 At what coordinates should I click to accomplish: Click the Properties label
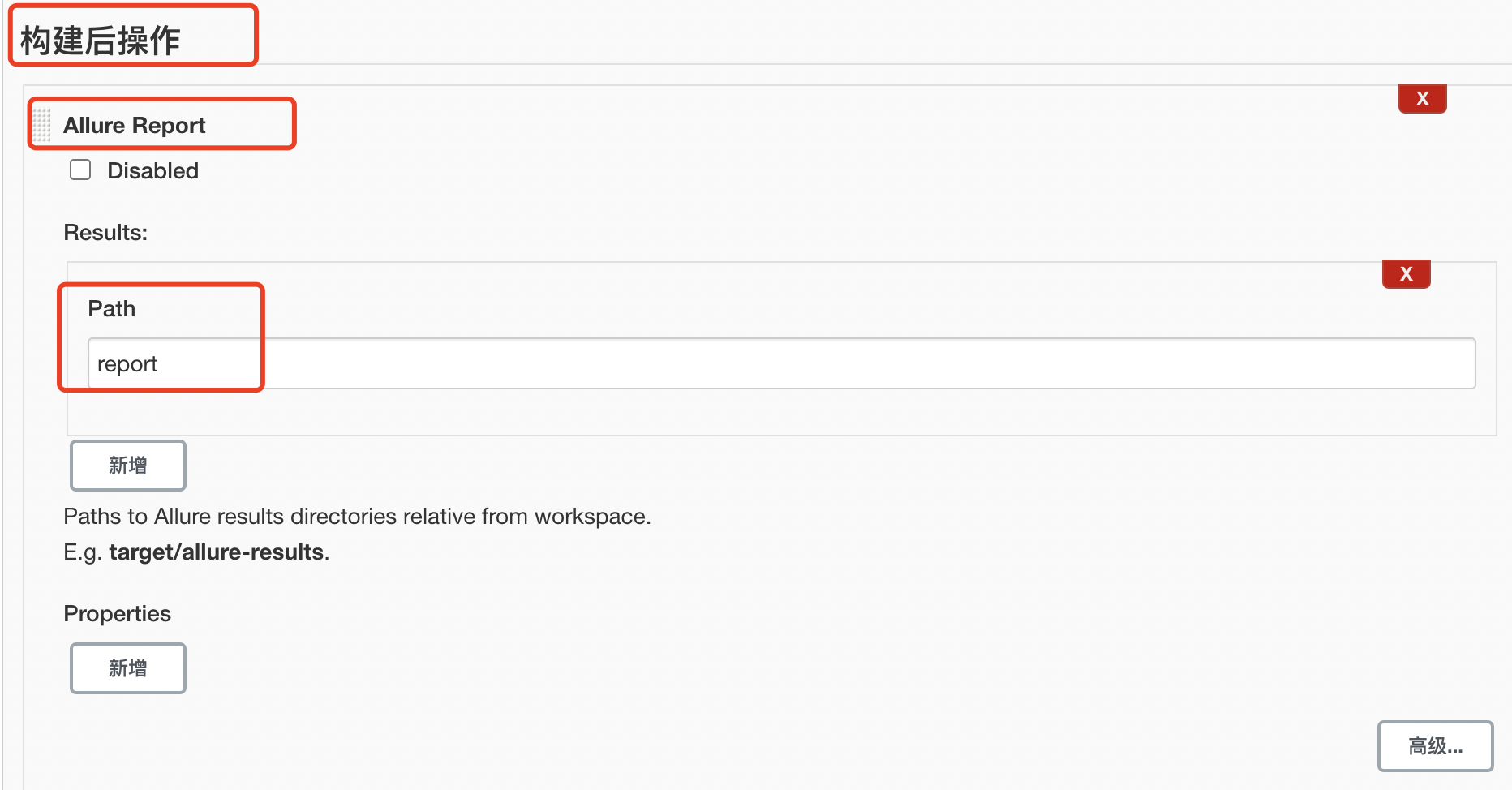117,614
